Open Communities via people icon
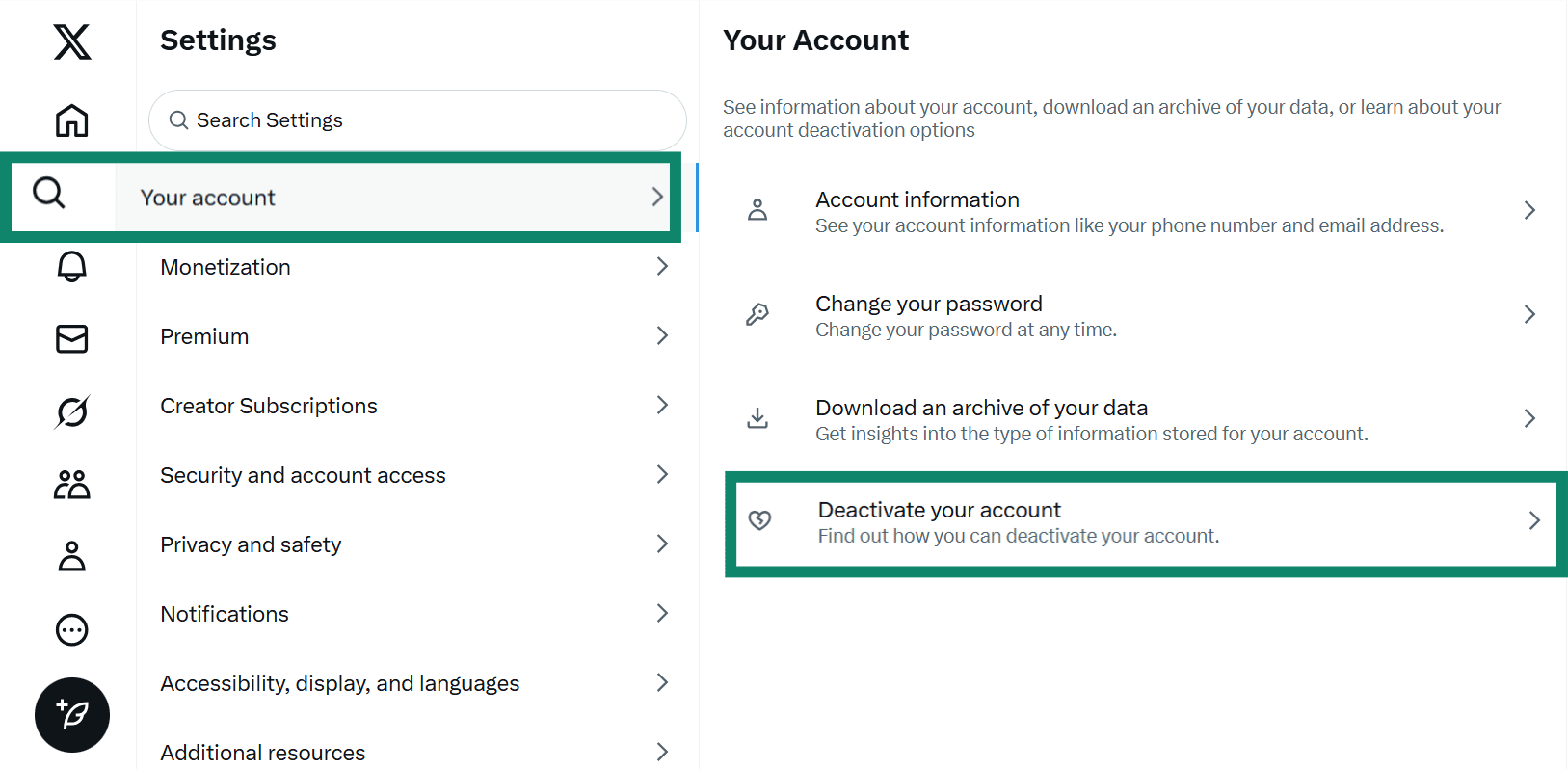This screenshot has width=1568, height=769. [x=71, y=485]
